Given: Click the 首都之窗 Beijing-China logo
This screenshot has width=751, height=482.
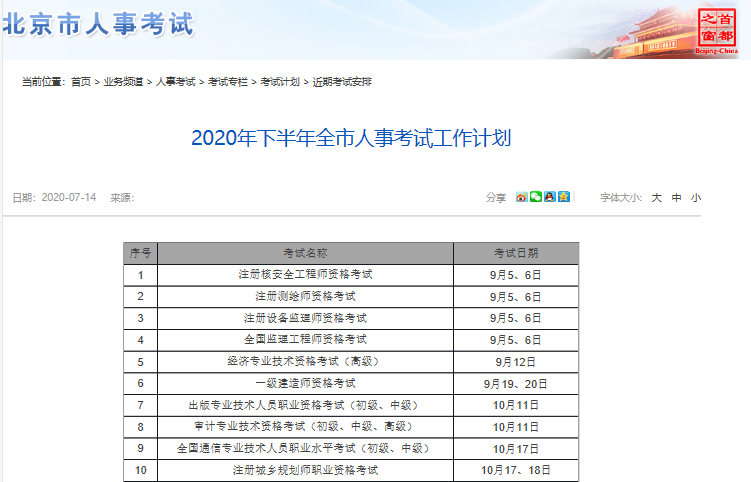Looking at the screenshot, I should 717,30.
